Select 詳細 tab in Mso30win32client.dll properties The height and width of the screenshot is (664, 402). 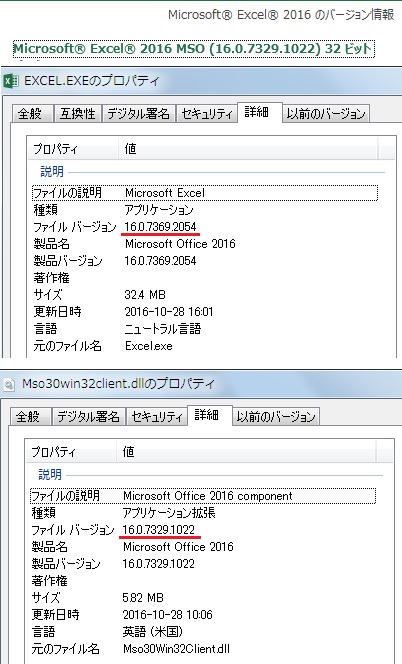209,415
